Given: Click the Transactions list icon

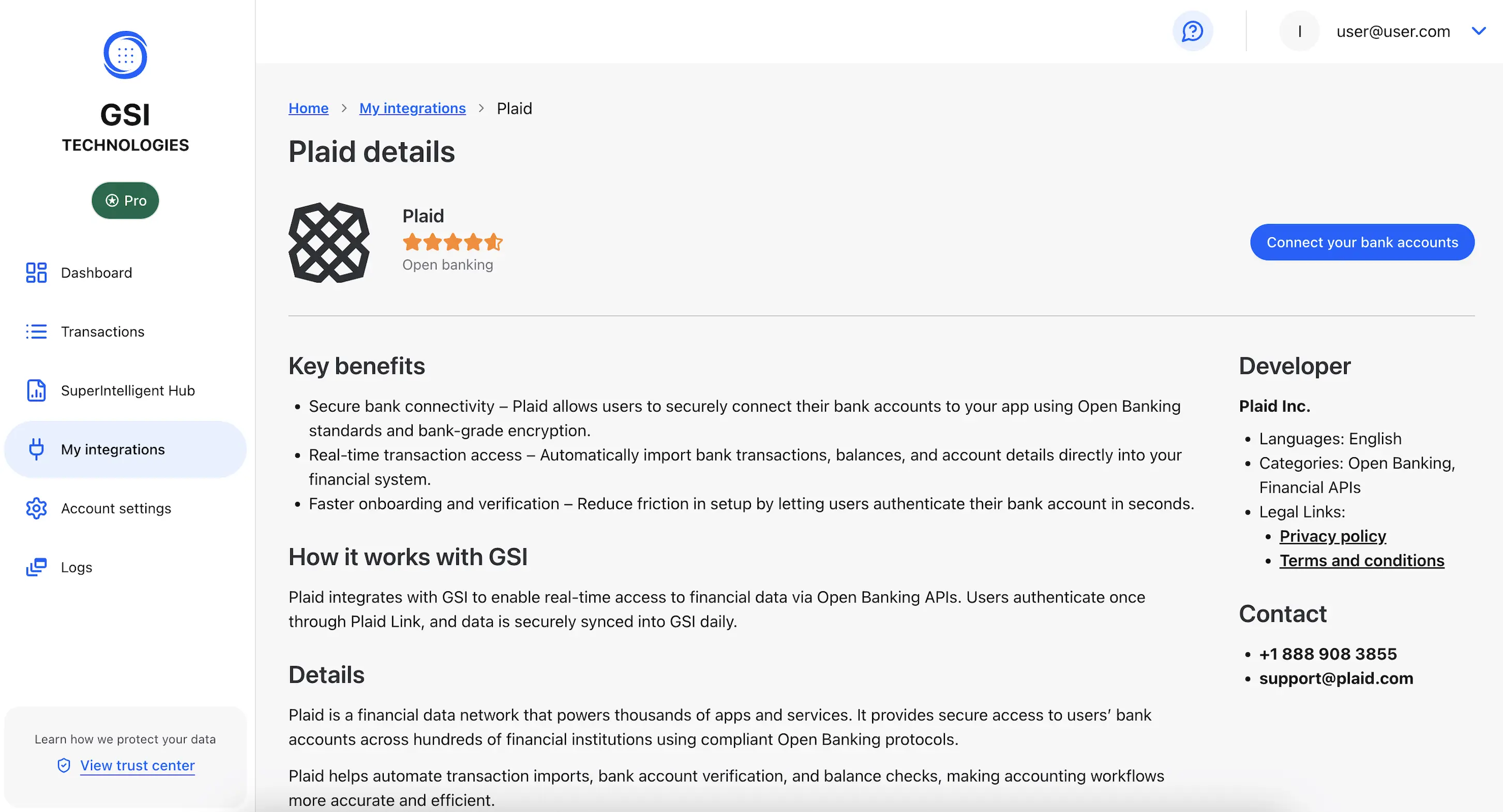Looking at the screenshot, I should coord(36,332).
